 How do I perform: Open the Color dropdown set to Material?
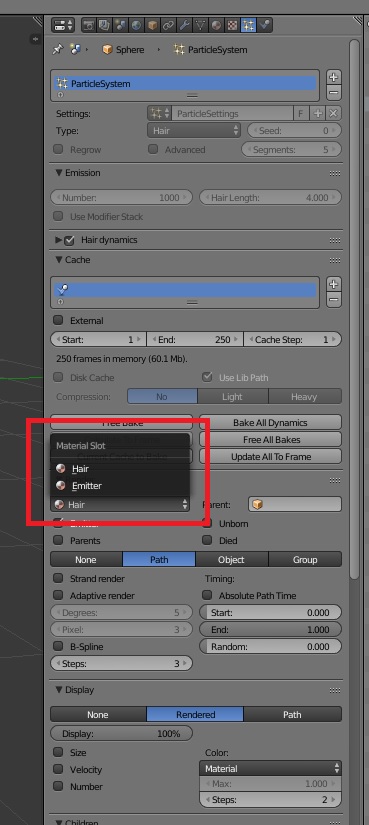tap(271, 769)
